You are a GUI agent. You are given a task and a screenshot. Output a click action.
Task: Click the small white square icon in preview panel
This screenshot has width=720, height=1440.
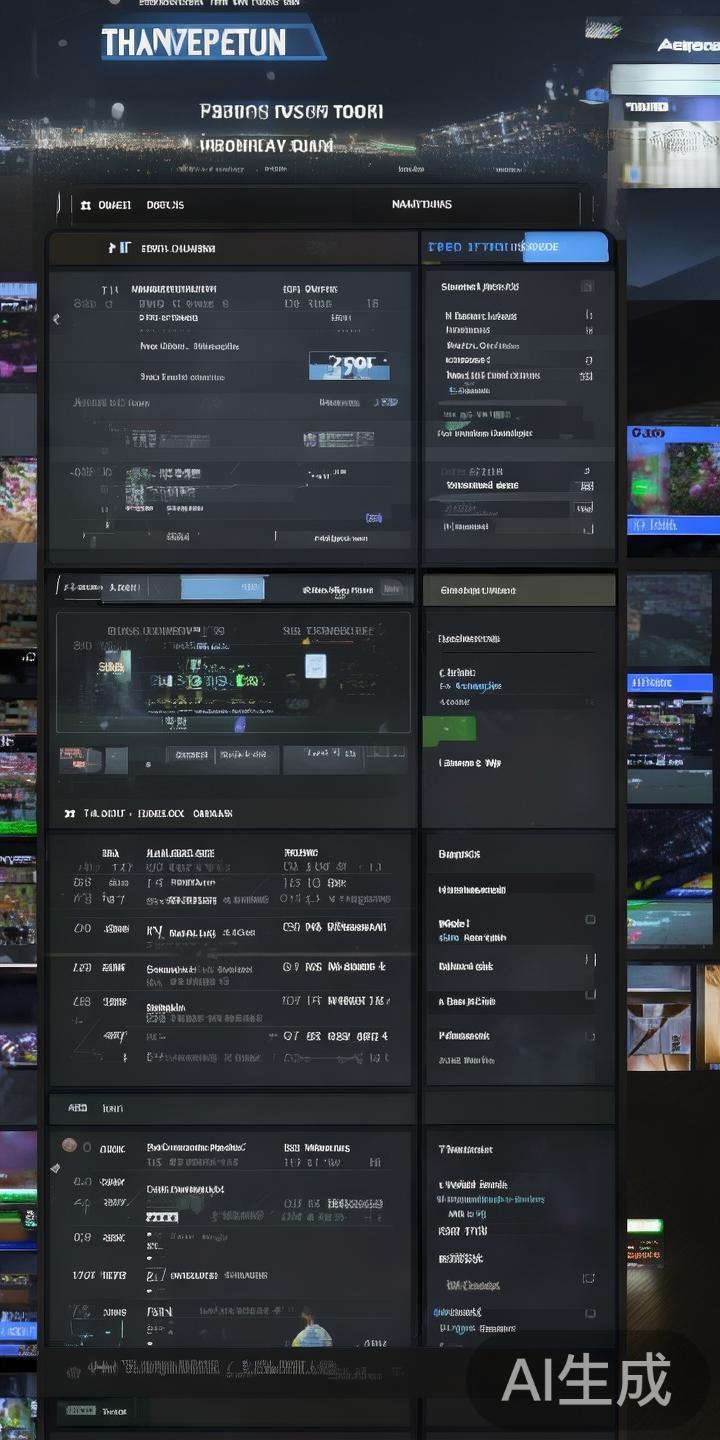tap(315, 666)
